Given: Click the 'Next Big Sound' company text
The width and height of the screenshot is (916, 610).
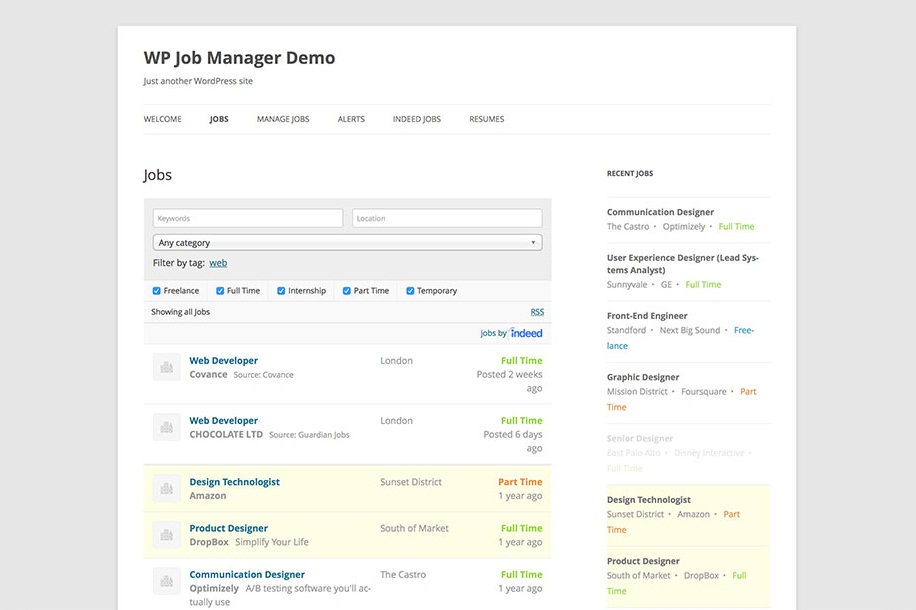Looking at the screenshot, I should tap(690, 330).
